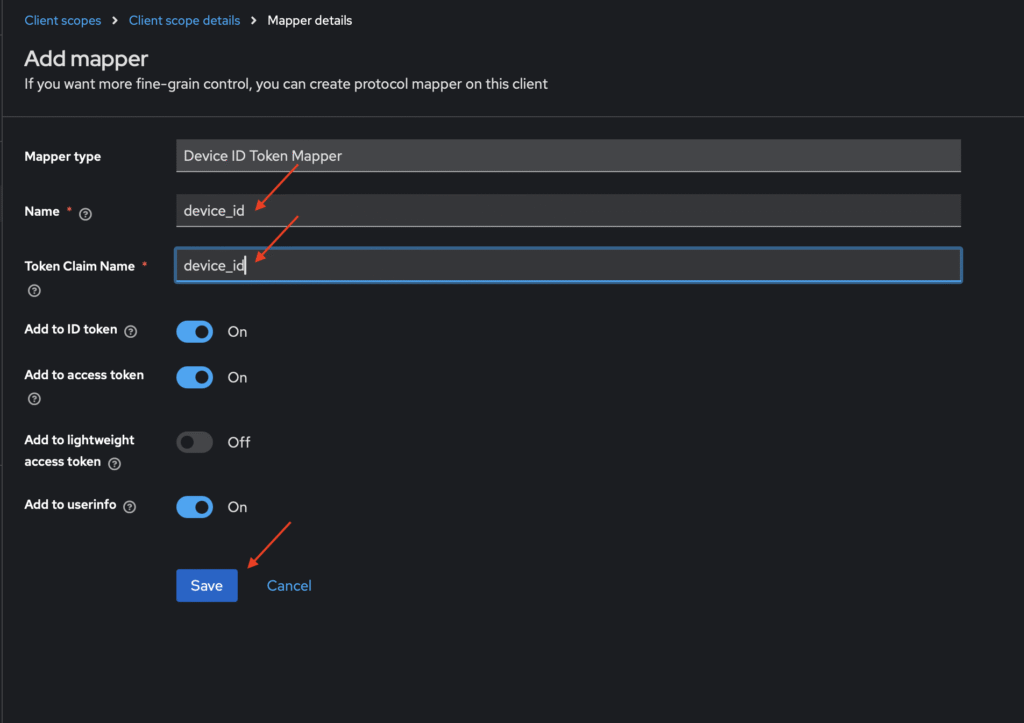1024x723 pixels.
Task: Show help for Add to ID token
Action: coord(131,331)
